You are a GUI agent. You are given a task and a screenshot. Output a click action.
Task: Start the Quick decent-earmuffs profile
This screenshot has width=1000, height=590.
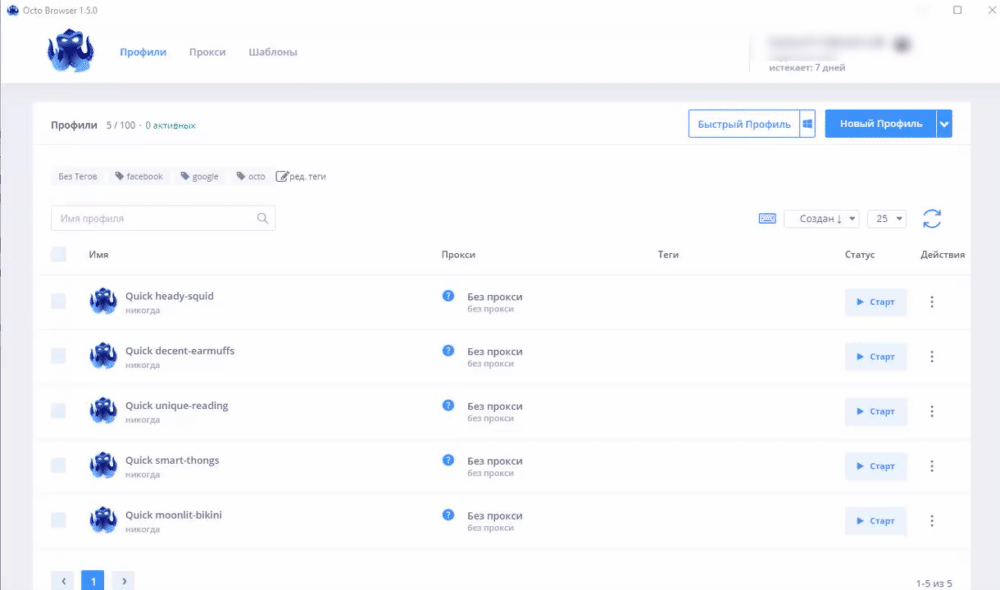point(876,357)
